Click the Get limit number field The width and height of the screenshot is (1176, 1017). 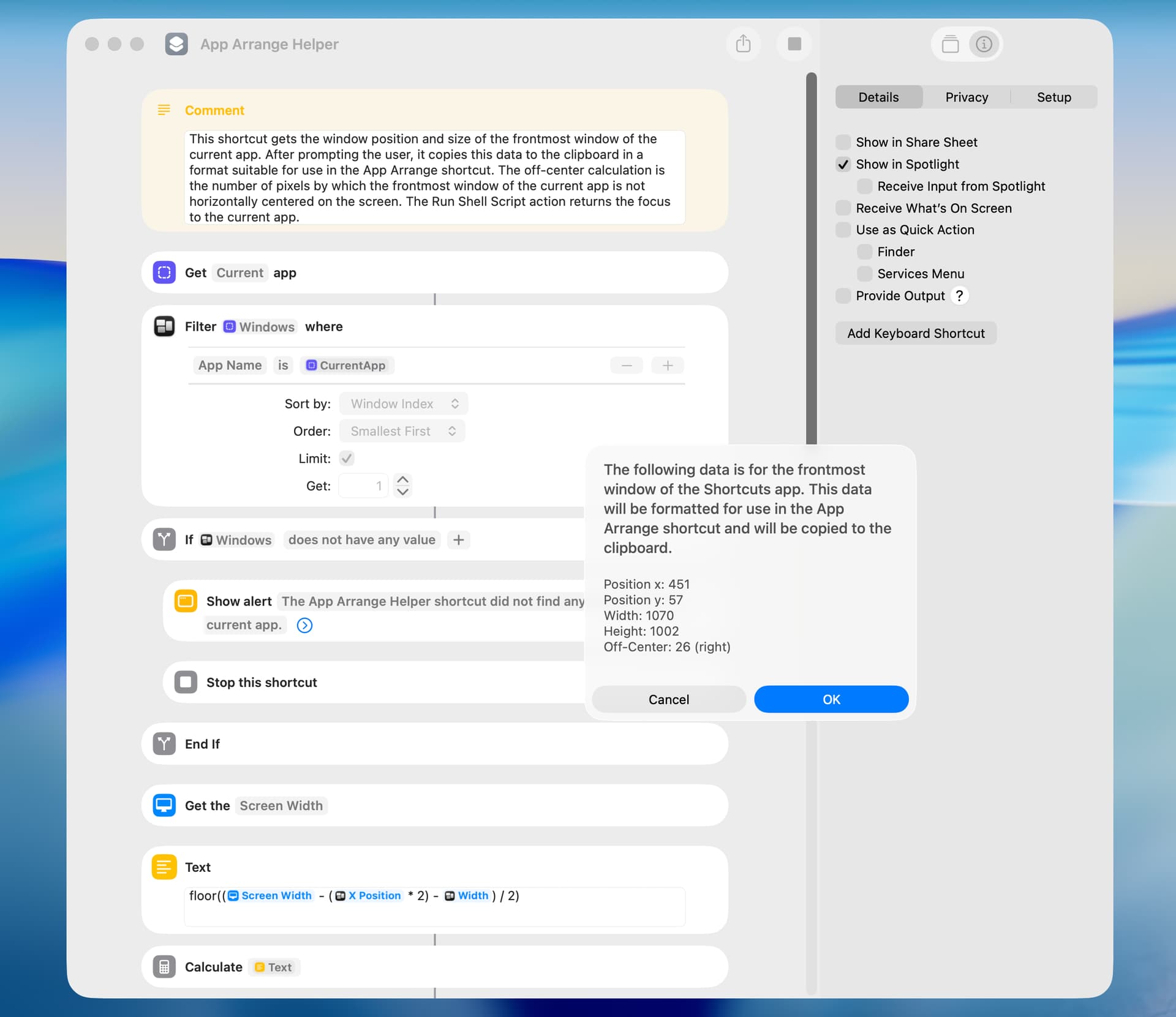[363, 486]
